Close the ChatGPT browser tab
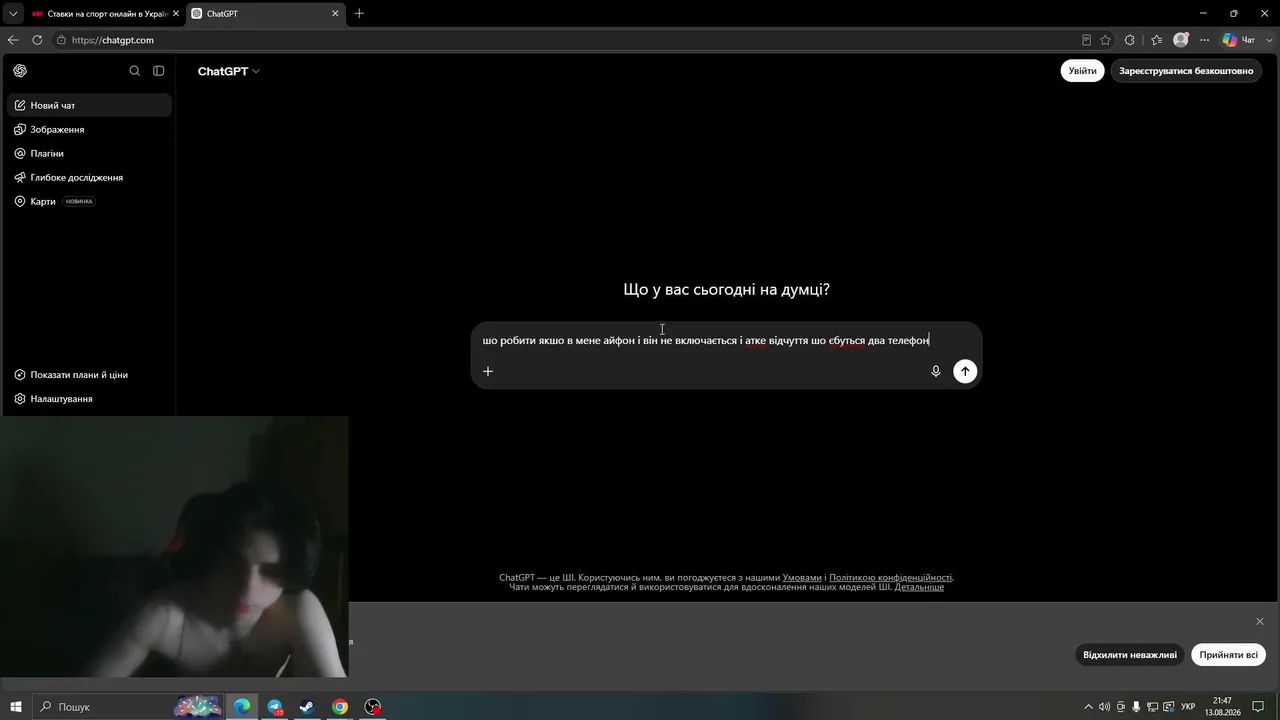The width and height of the screenshot is (1280, 720). coord(335,14)
